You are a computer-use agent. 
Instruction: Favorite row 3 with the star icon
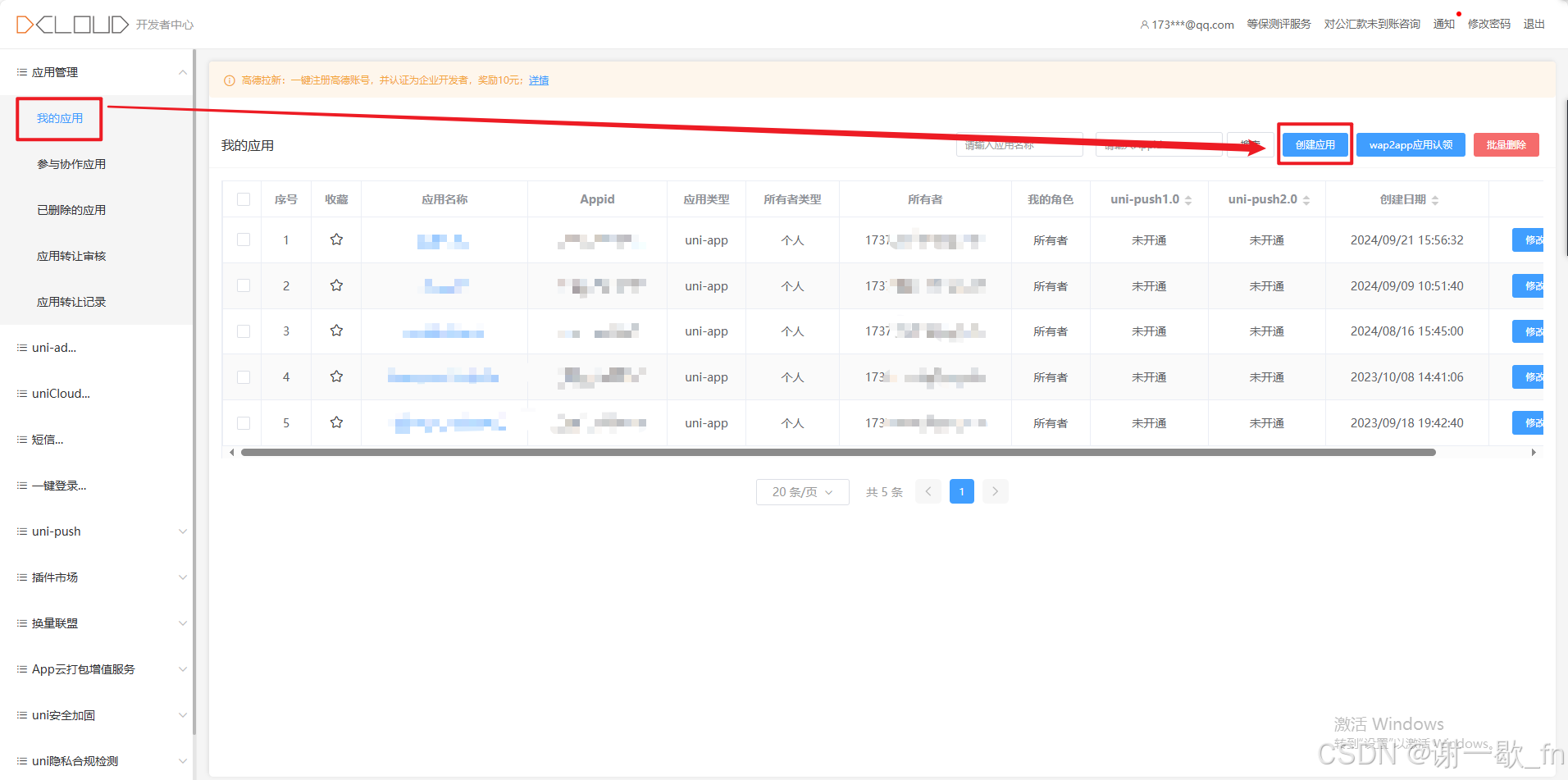point(336,331)
